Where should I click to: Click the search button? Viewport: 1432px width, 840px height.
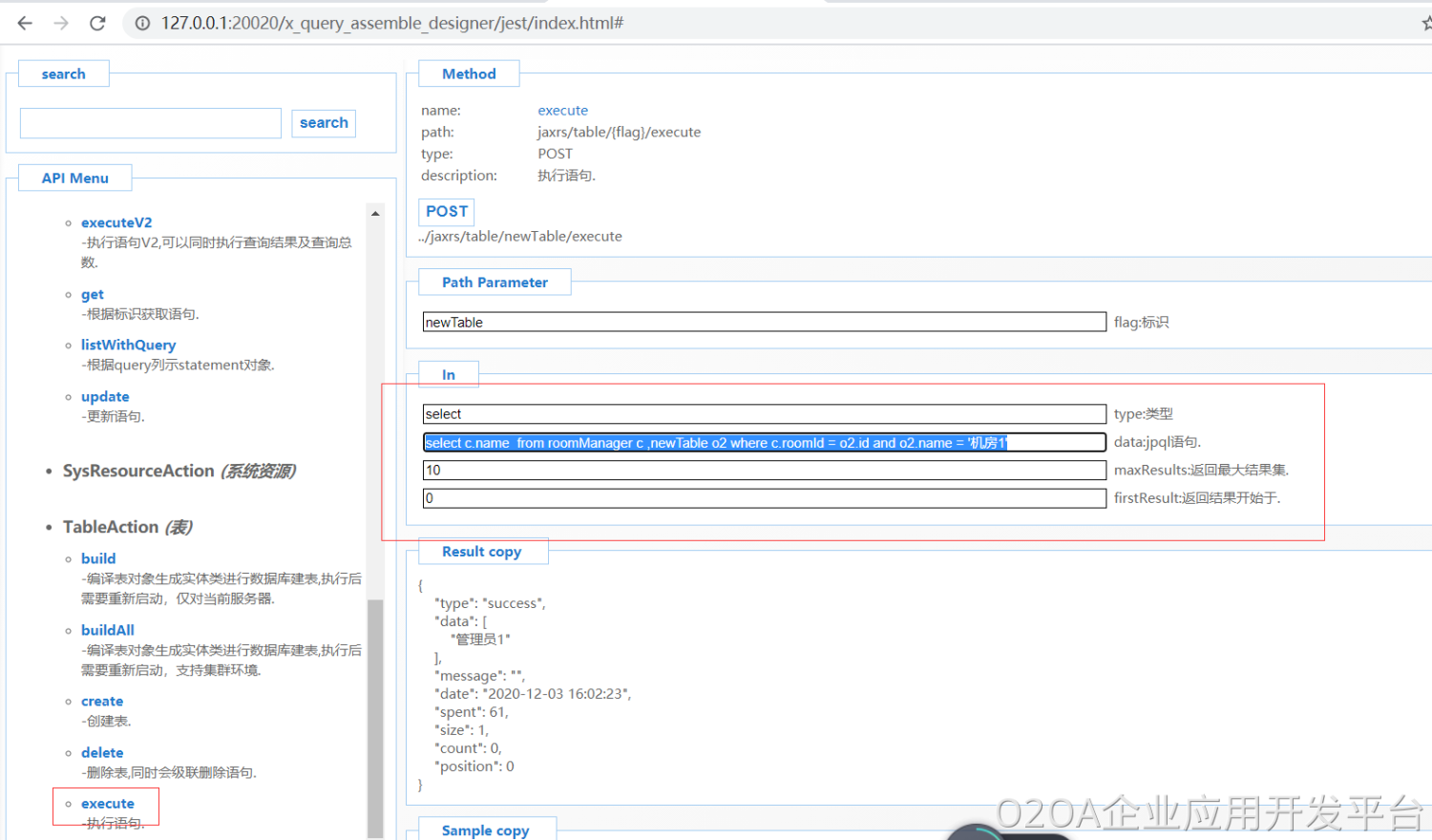324,123
